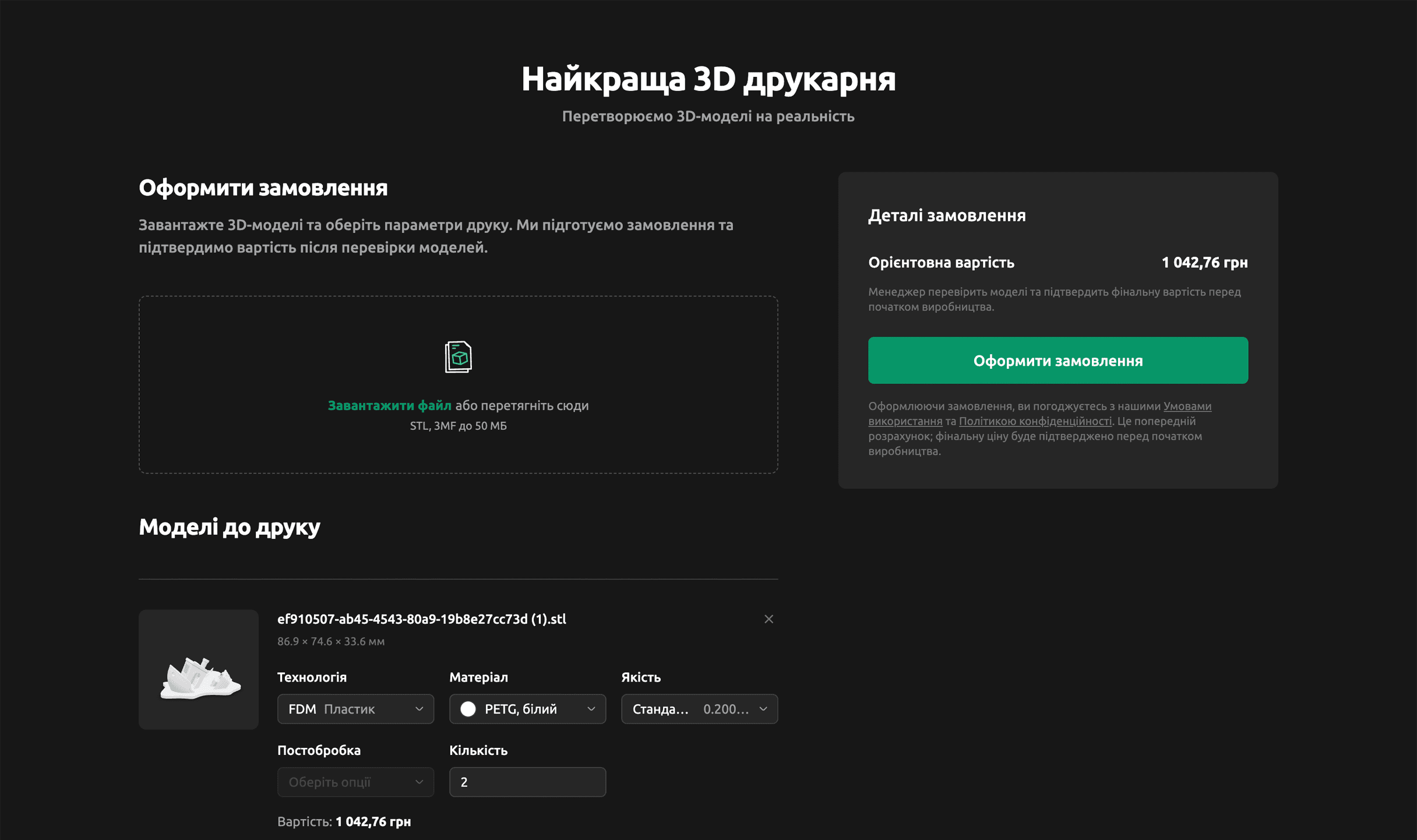This screenshot has width=1417, height=840.
Task: Click the chevron on the FDM technology selector
Action: pyautogui.click(x=419, y=709)
